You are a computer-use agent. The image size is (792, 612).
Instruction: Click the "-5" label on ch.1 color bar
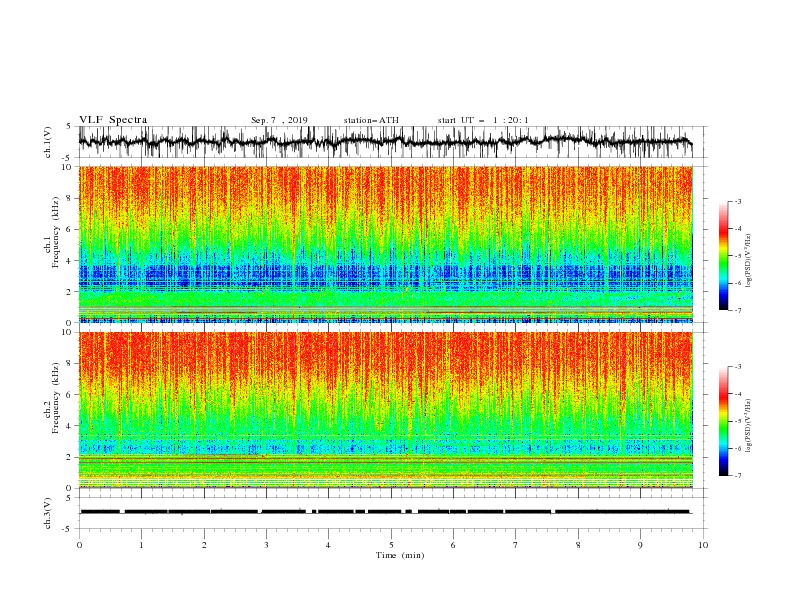pyautogui.click(x=737, y=256)
